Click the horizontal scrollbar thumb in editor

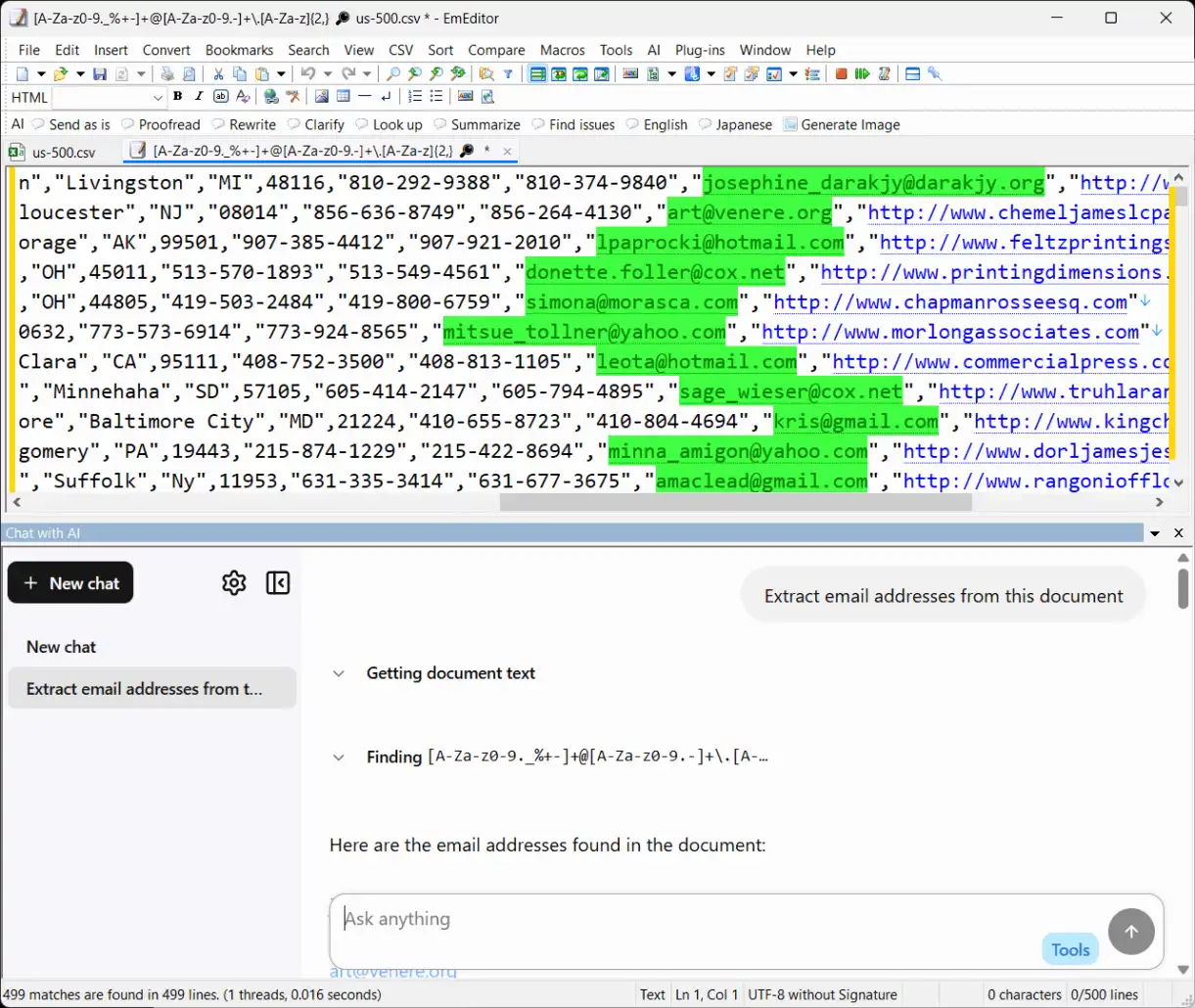click(735, 502)
